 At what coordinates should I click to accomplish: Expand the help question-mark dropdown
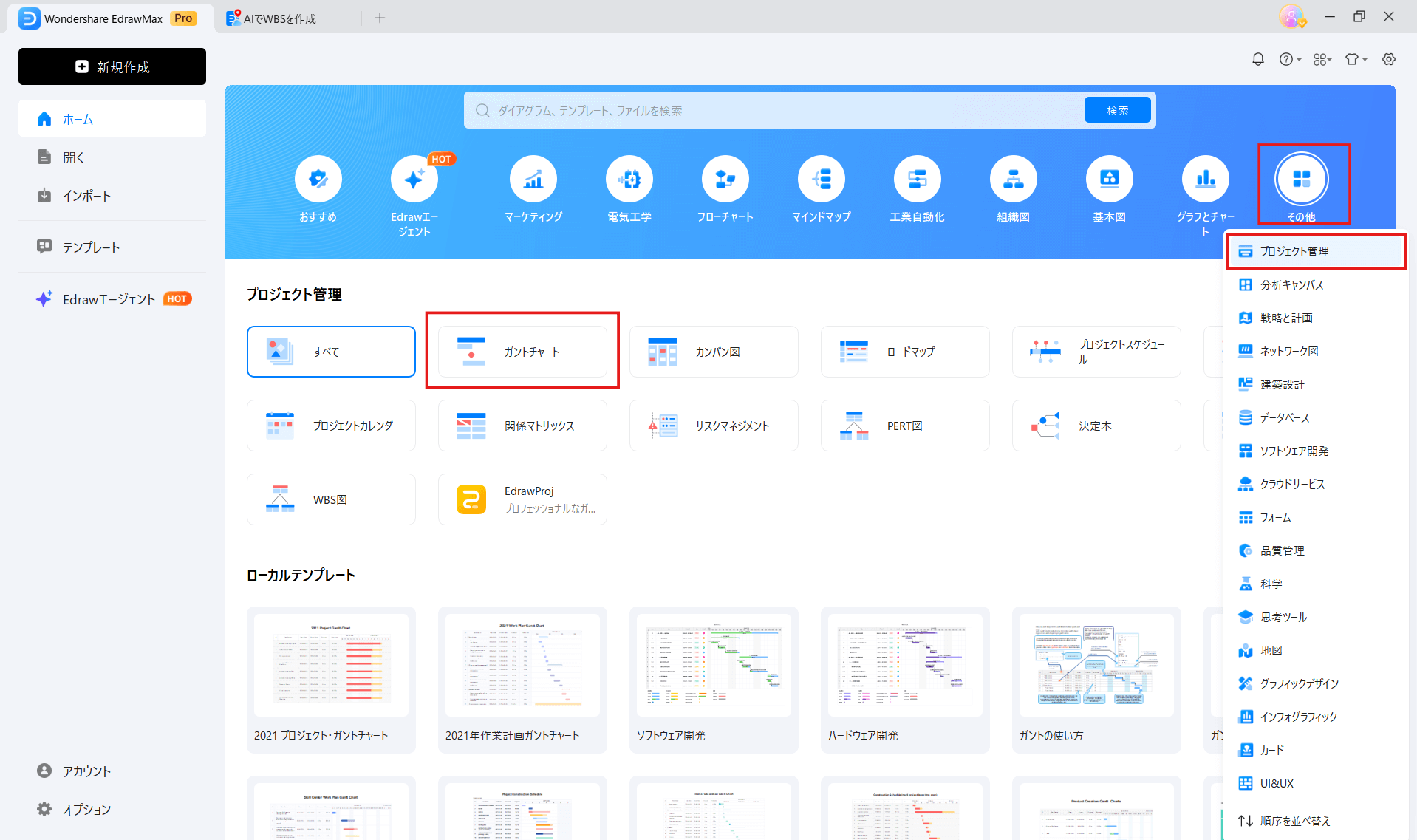tap(1289, 59)
